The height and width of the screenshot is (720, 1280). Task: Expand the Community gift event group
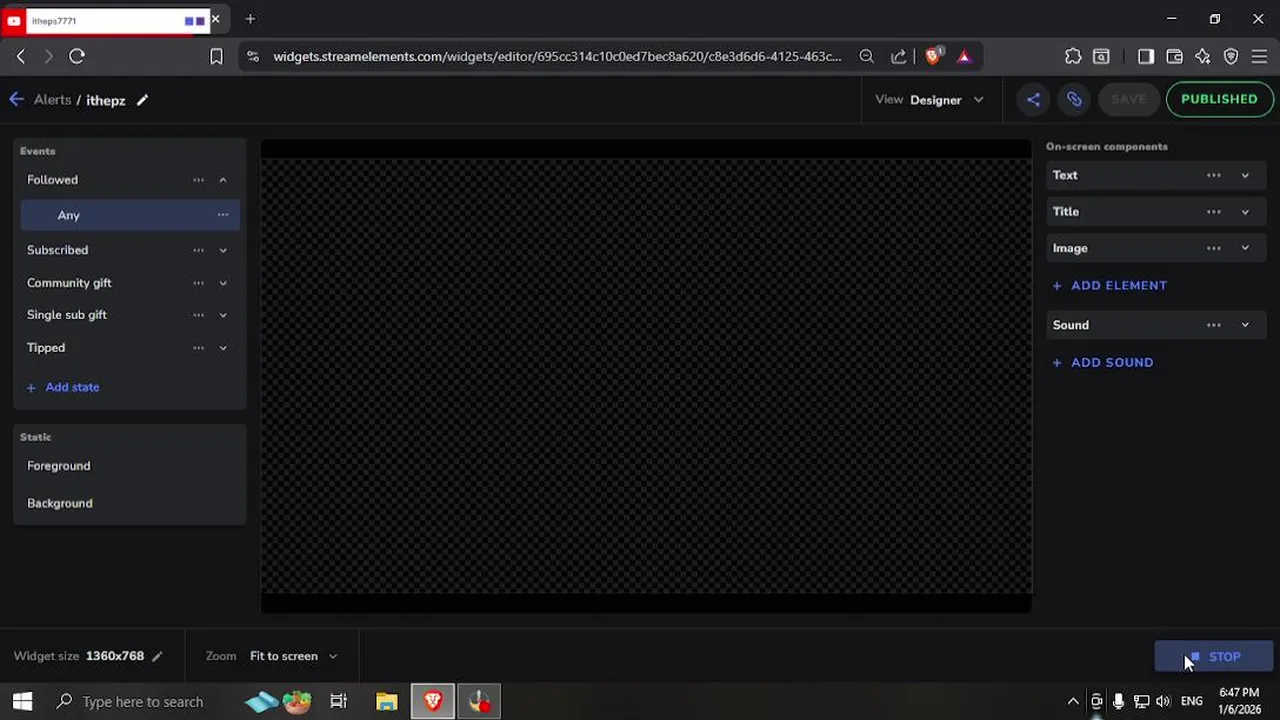[223, 283]
